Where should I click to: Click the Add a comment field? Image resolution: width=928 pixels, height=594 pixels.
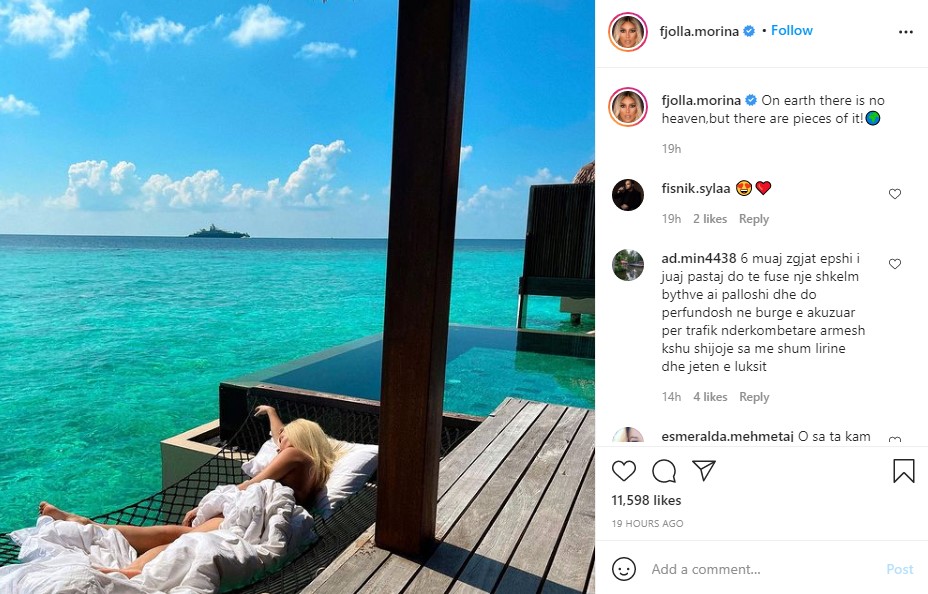[x=760, y=569]
